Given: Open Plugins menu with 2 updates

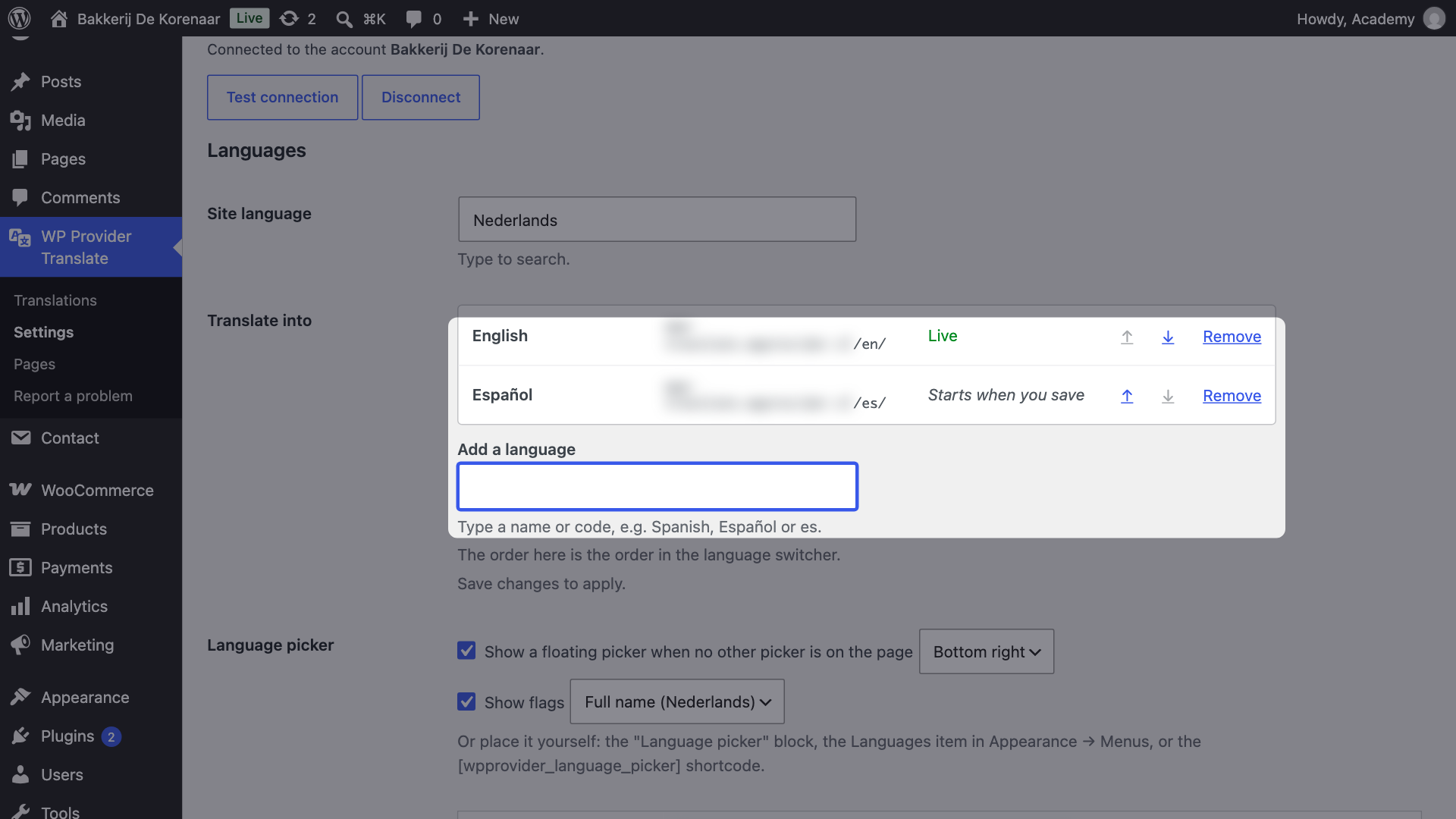Looking at the screenshot, I should point(91,736).
